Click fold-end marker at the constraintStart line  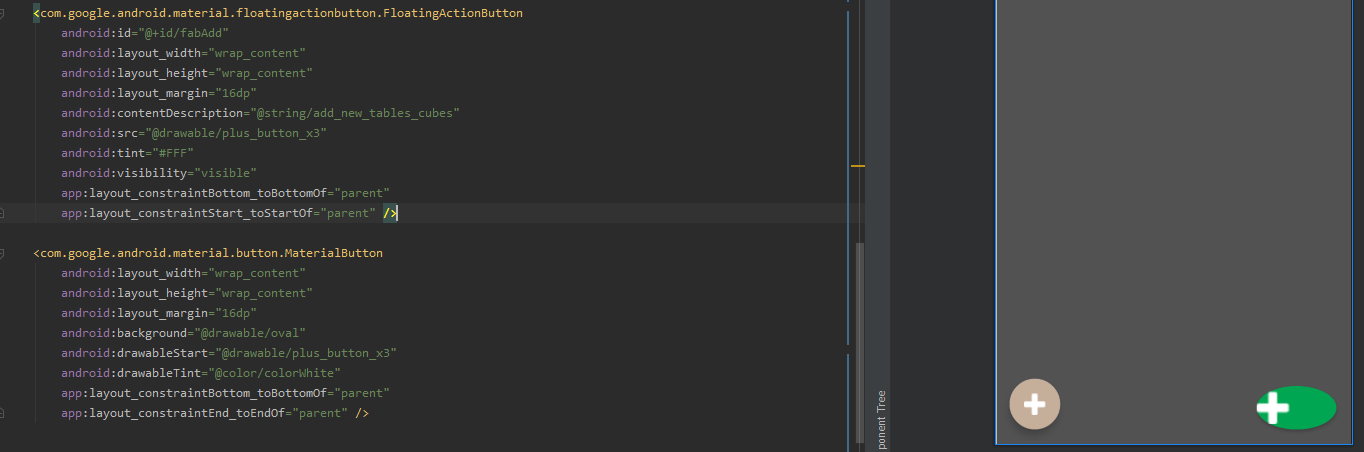coord(3,213)
